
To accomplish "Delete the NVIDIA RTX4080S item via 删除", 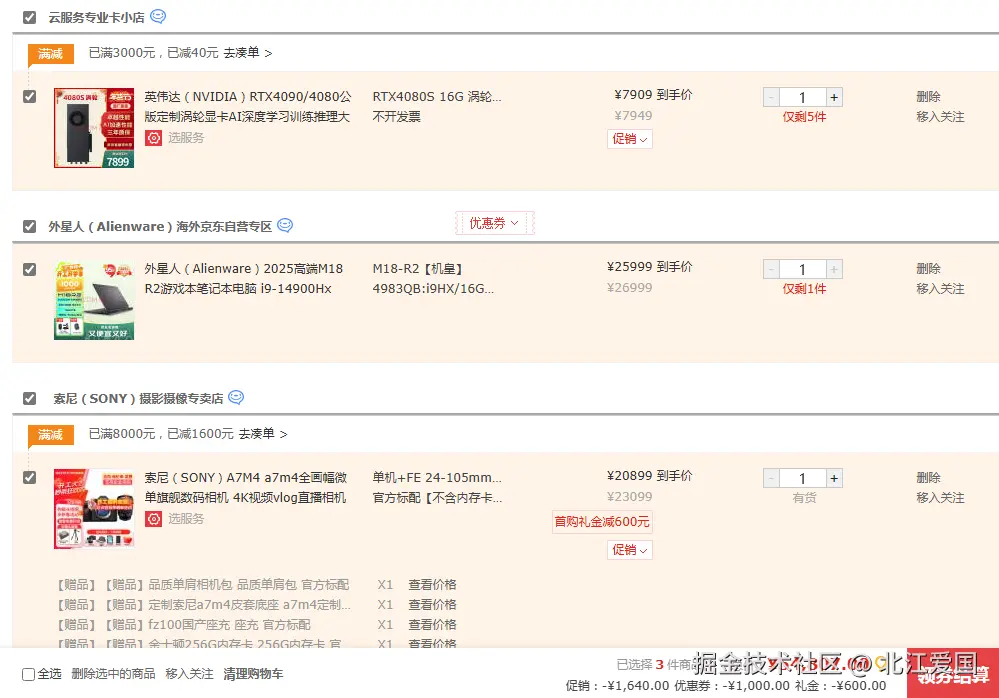I will [x=928, y=96].
